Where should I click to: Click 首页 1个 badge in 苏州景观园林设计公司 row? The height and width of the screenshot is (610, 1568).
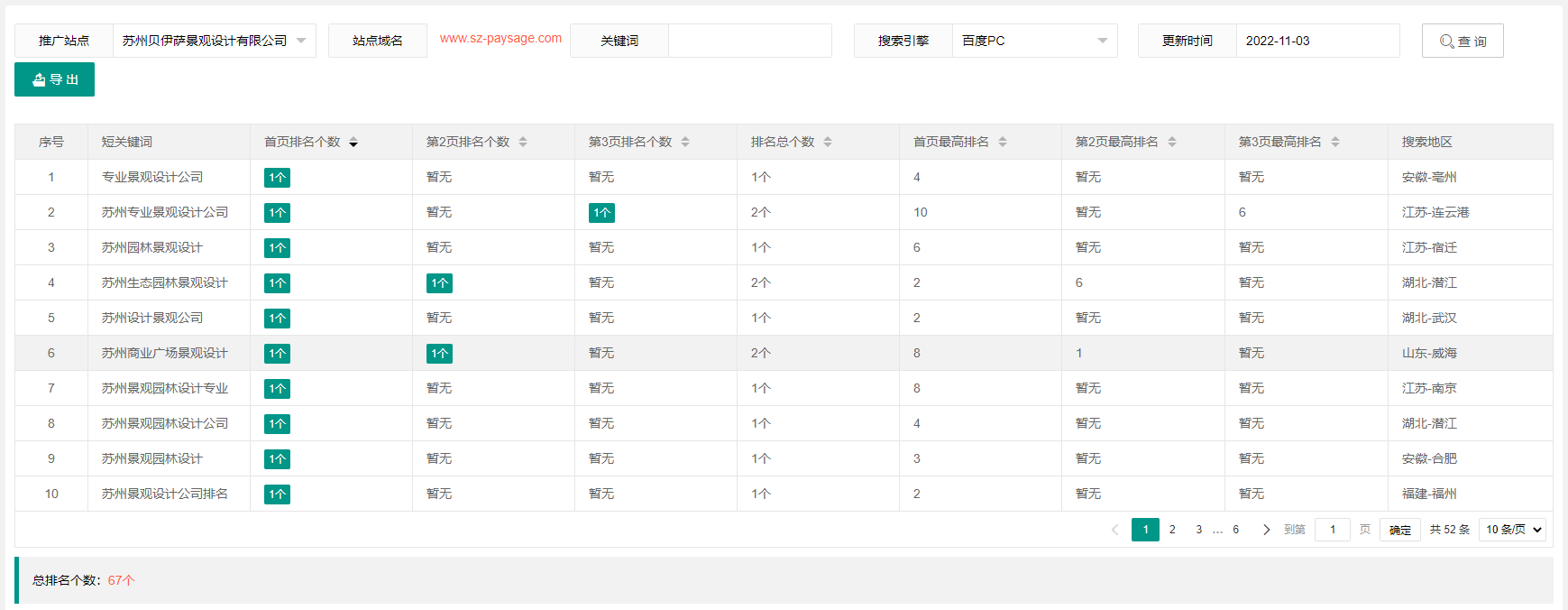tap(277, 424)
